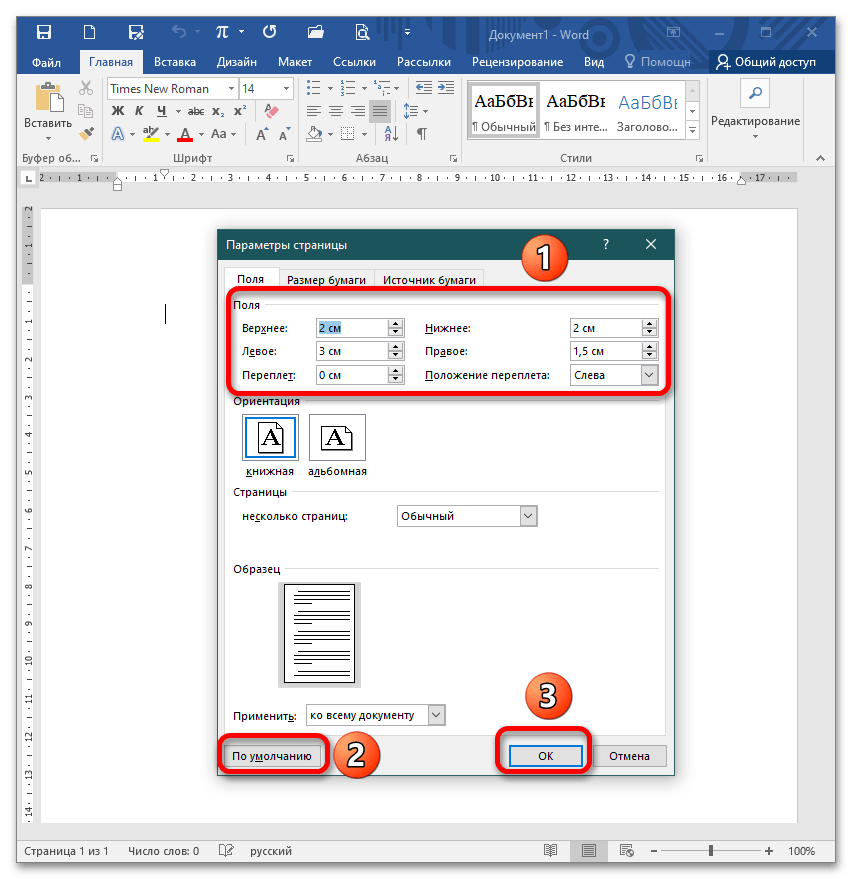The image size is (852, 879).
Task: Toggle Italic formatting К
Action: point(139,111)
